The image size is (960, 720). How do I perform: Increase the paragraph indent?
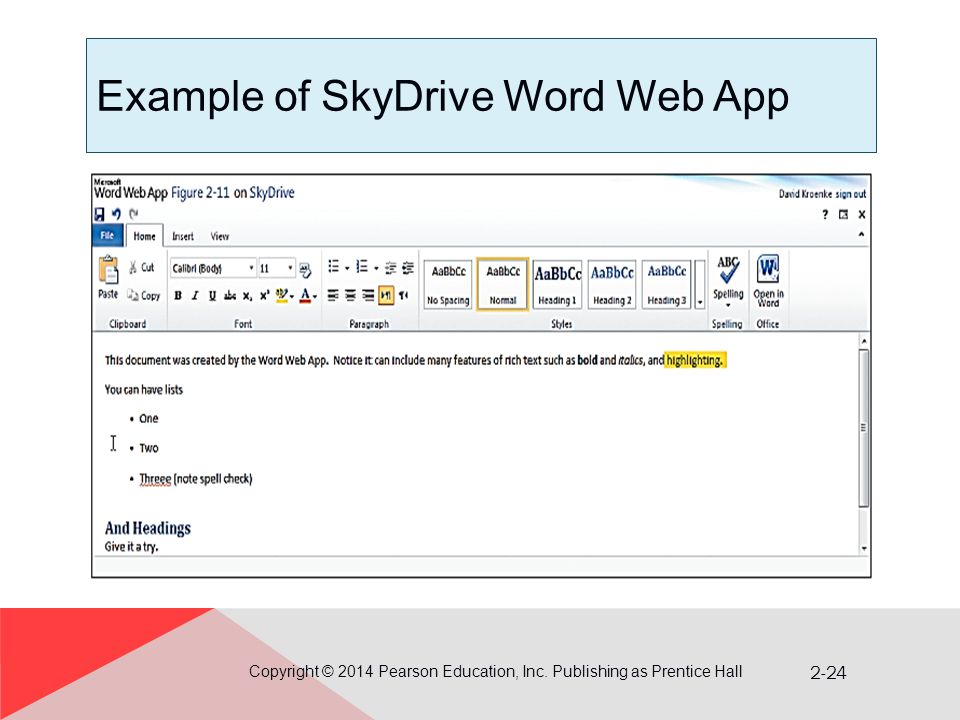408,268
